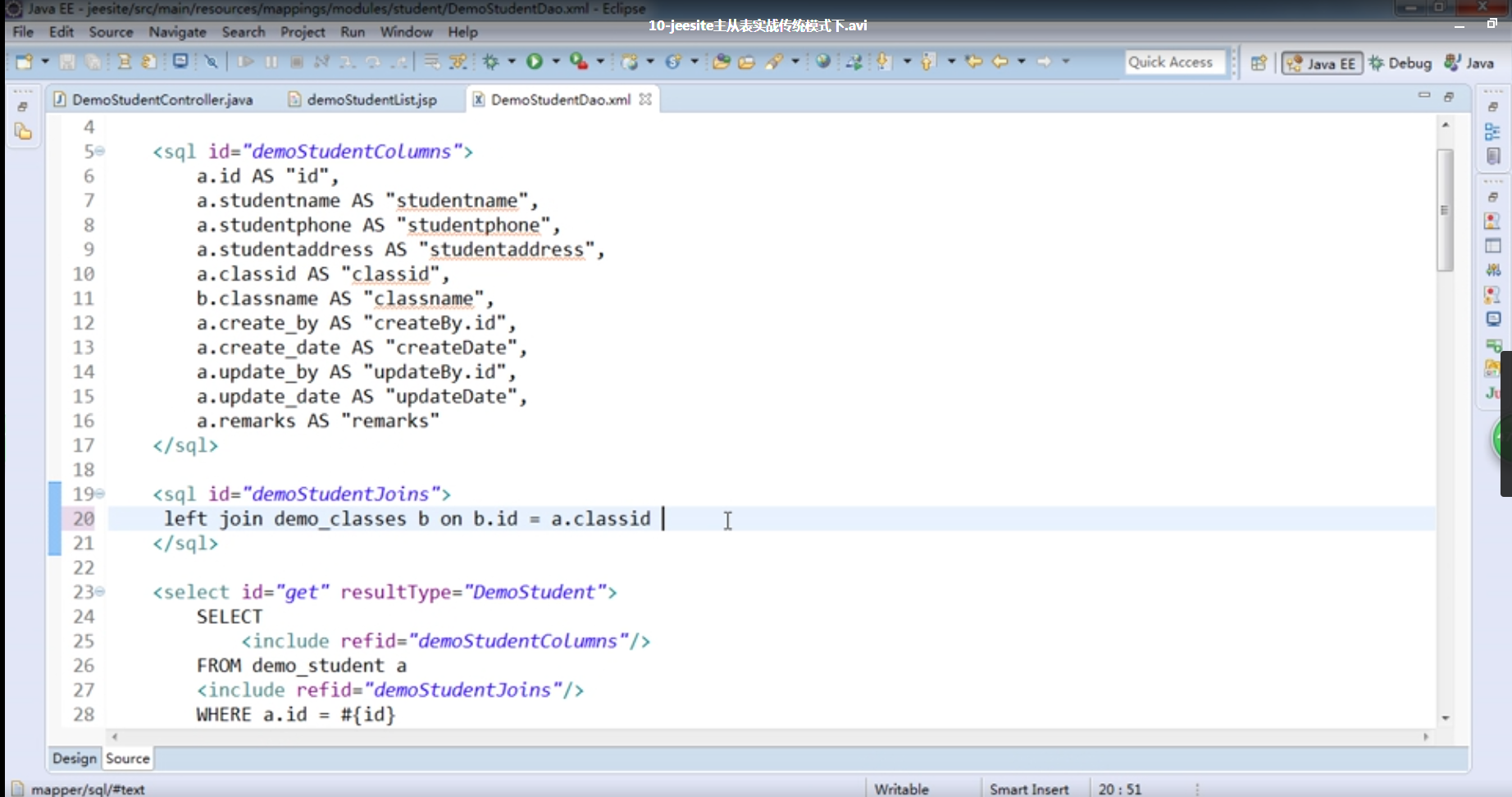The height and width of the screenshot is (797, 1512).
Task: Expand the Back history dropdown arrow
Action: tap(1022, 61)
